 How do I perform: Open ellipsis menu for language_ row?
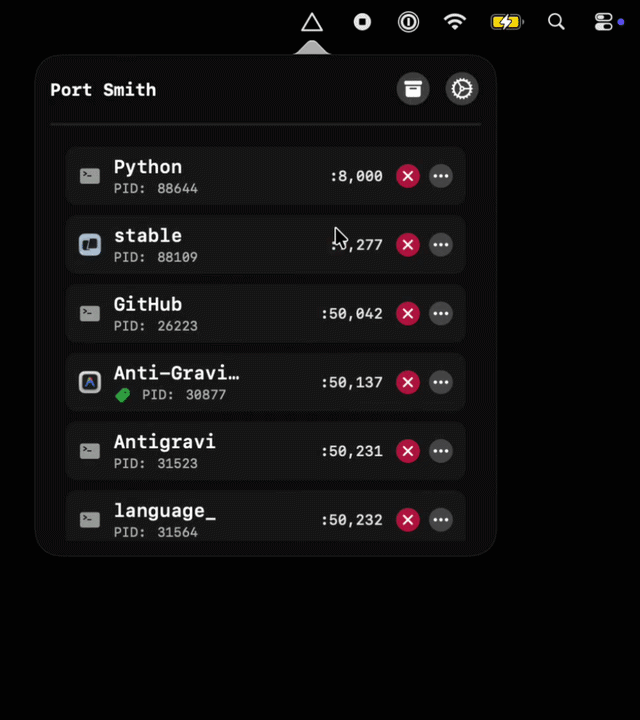pyautogui.click(x=441, y=520)
